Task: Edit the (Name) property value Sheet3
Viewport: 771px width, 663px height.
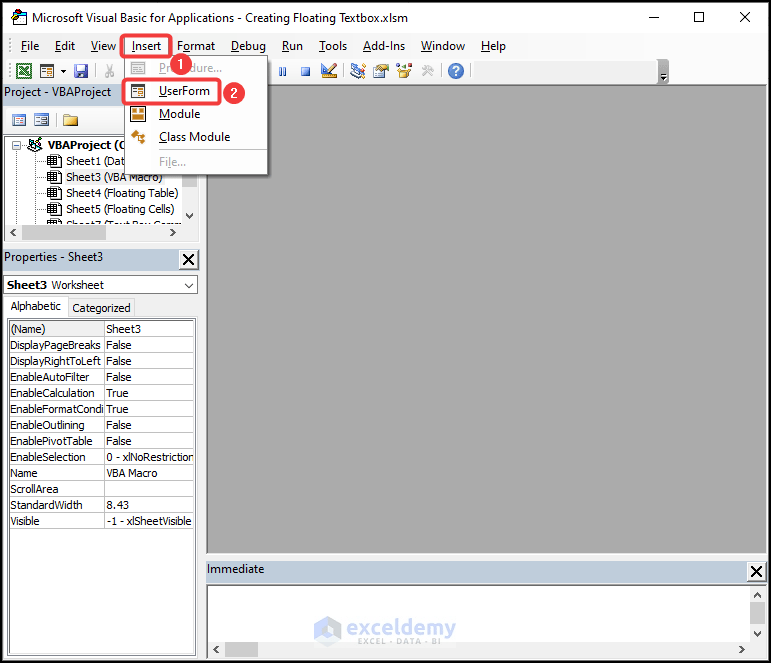Action: tap(149, 329)
